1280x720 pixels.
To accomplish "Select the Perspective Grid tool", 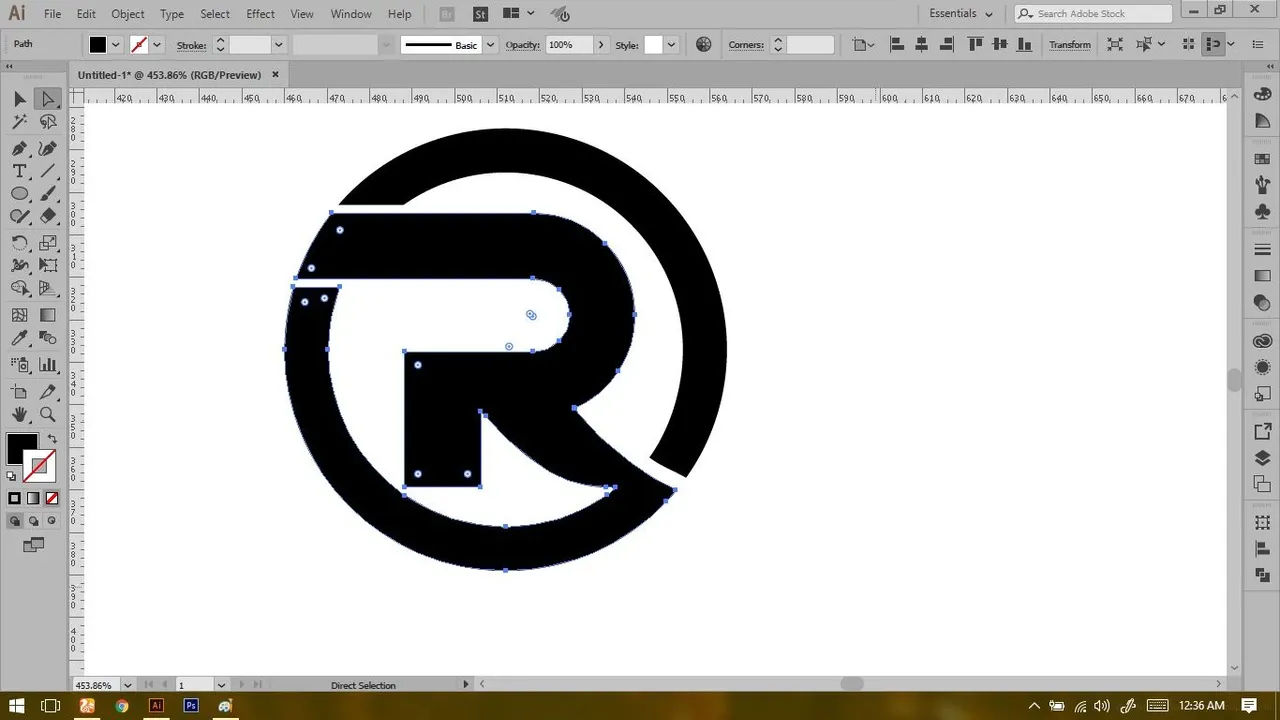I will [x=47, y=288].
